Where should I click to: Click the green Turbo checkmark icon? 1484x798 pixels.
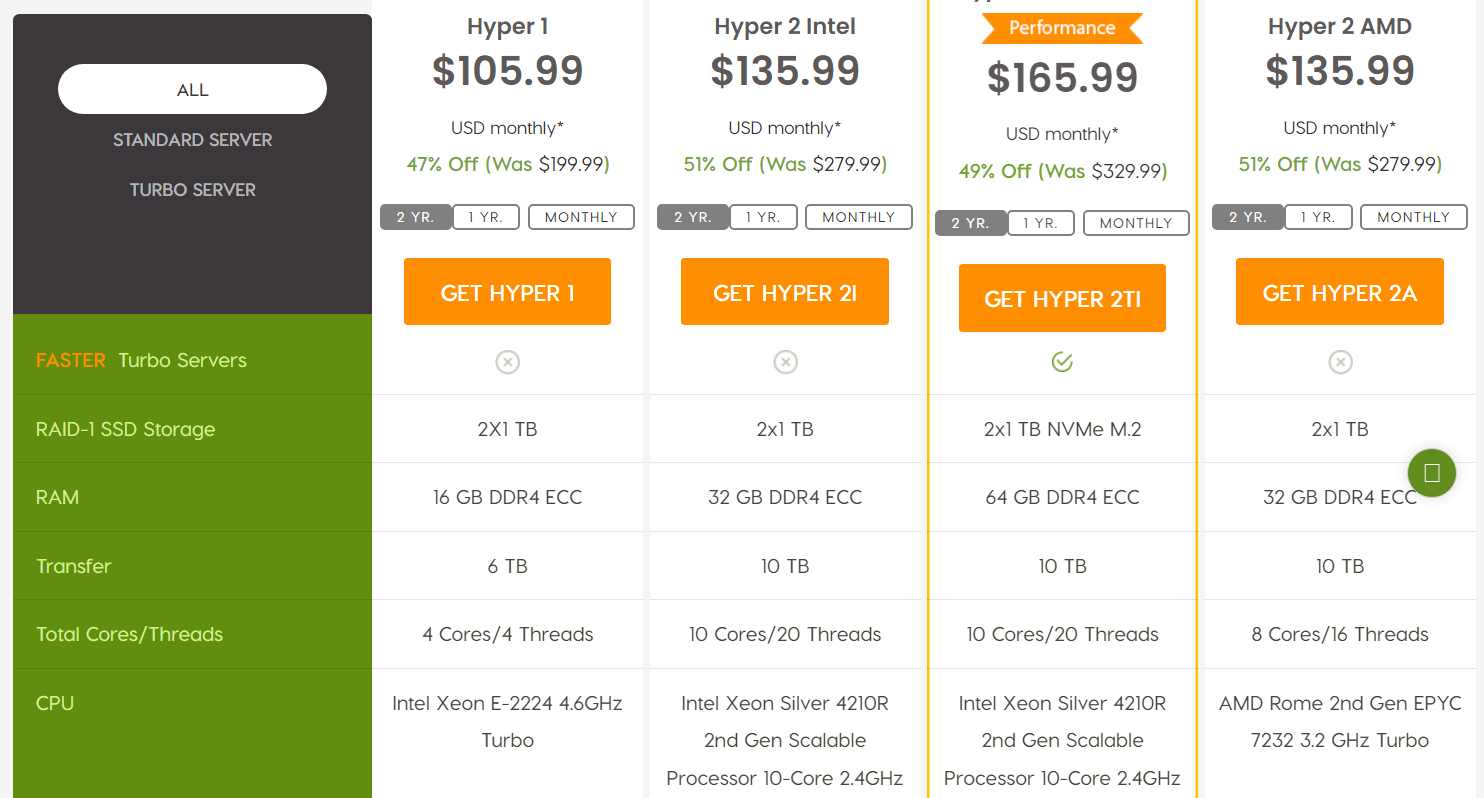tap(1062, 362)
